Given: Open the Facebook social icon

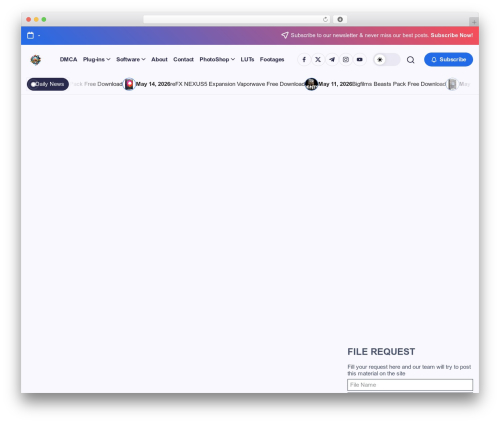Looking at the screenshot, I should 304,60.
